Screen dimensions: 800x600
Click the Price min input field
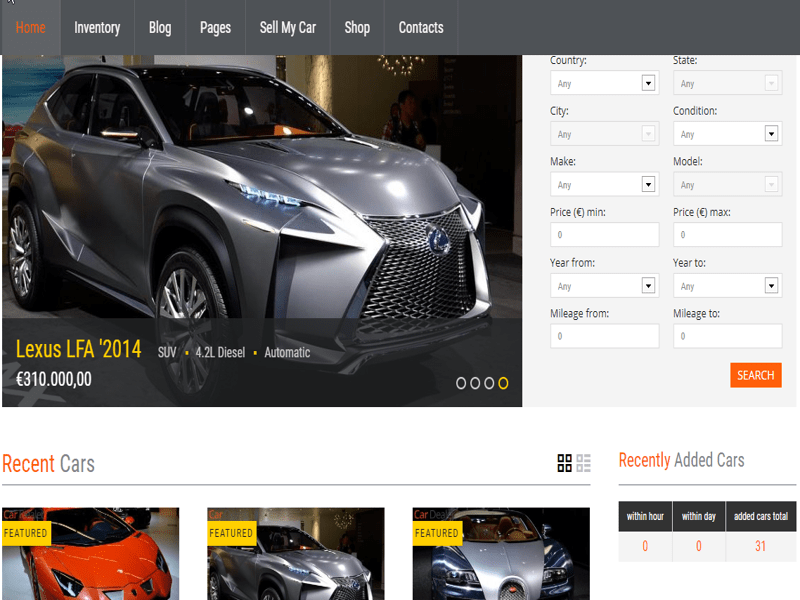[604, 235]
